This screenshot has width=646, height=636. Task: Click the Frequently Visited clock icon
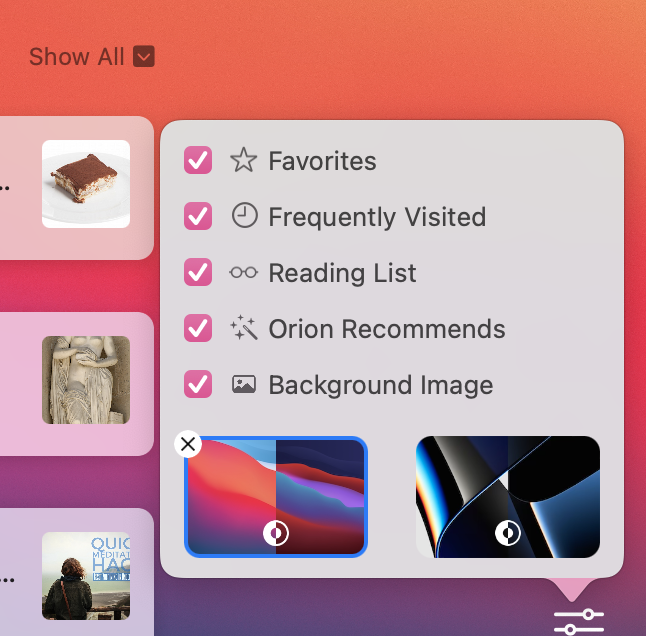click(244, 215)
